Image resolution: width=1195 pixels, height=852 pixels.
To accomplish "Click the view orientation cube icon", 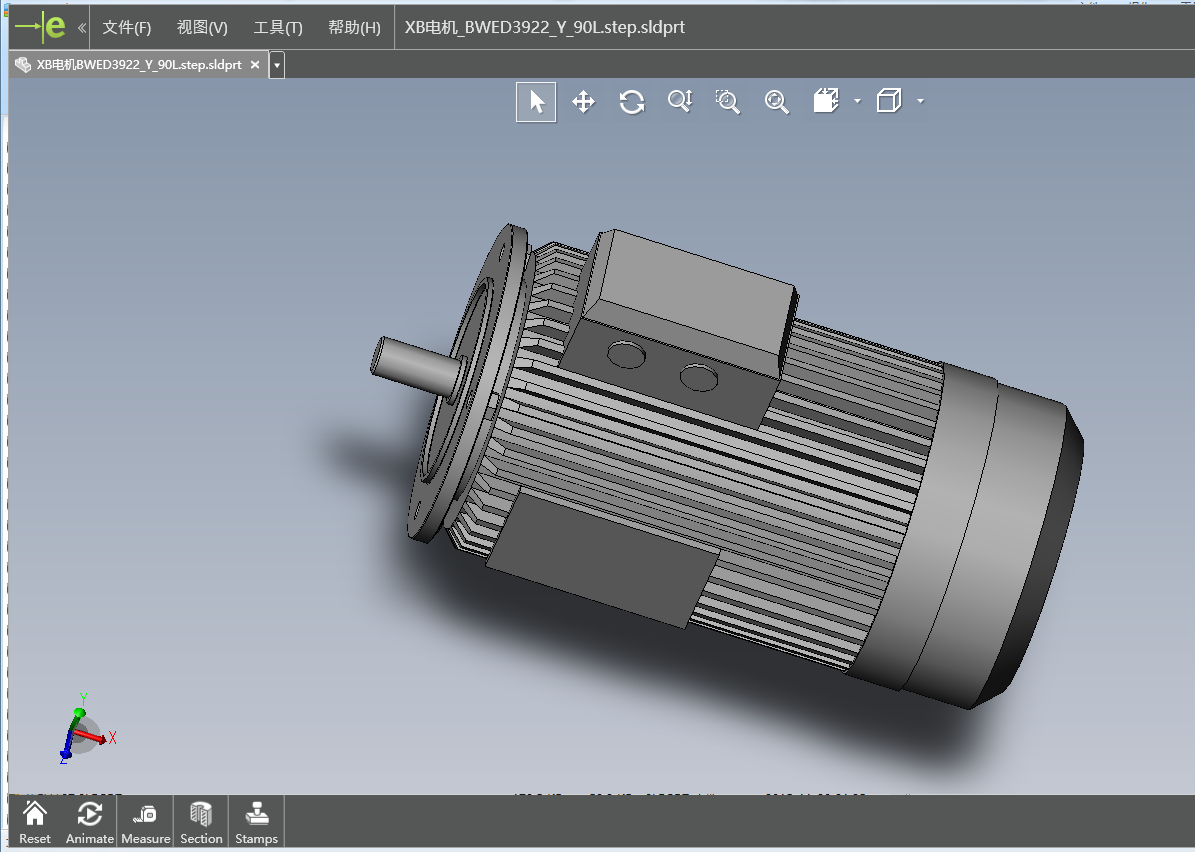I will pos(826,101).
